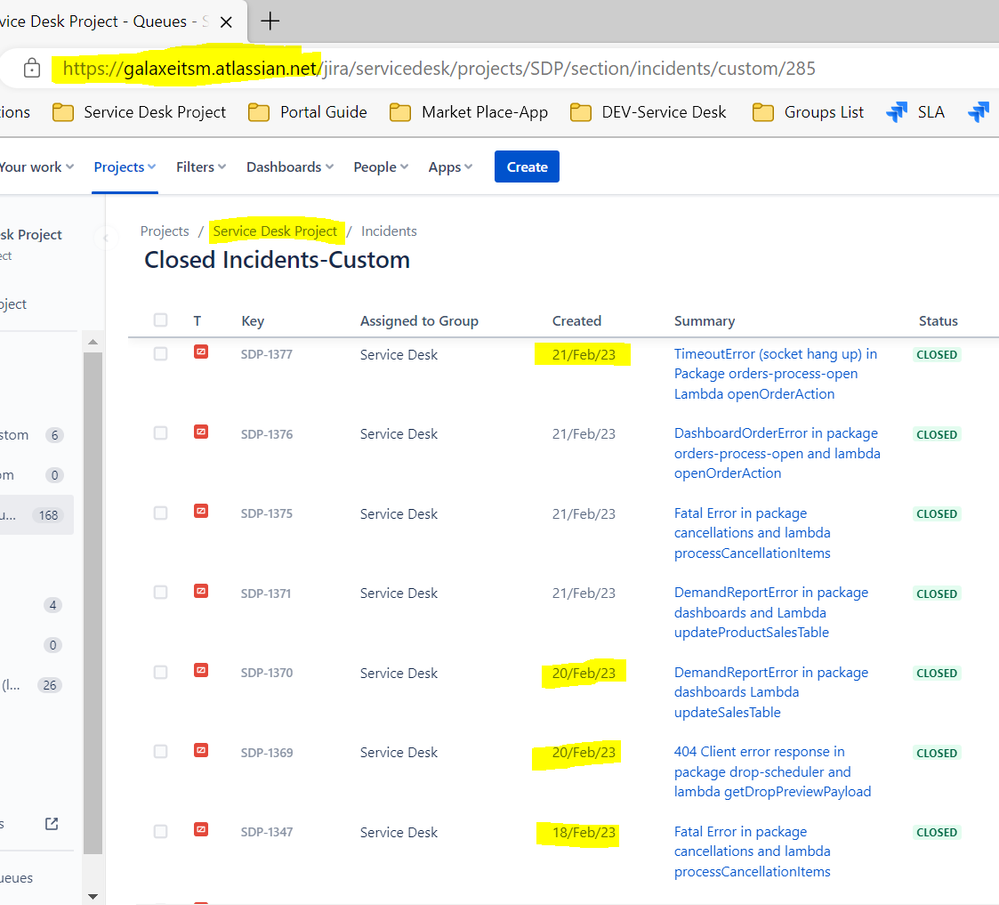The height and width of the screenshot is (905, 999).
Task: Tick the select-all checkbox in table header
Action: point(161,320)
